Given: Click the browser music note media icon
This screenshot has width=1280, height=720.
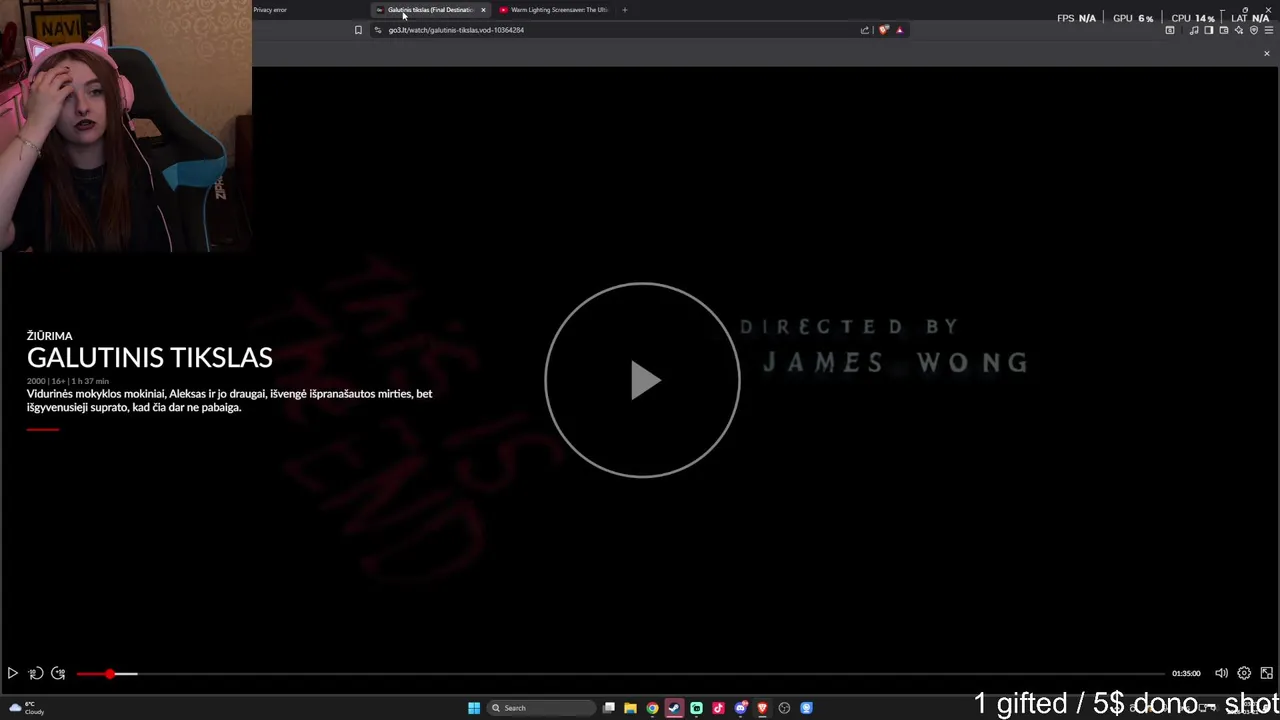Looking at the screenshot, I should tap(1194, 30).
